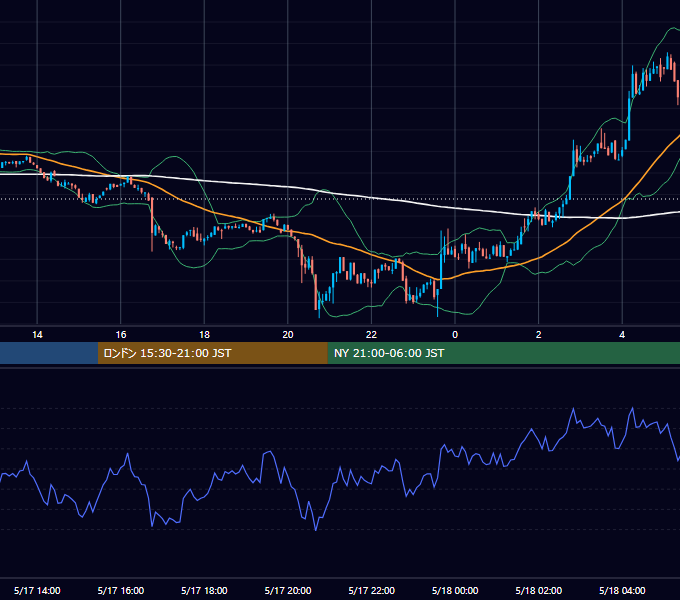
Task: Click the 5/17 14:00 date label
Action: tap(37, 590)
